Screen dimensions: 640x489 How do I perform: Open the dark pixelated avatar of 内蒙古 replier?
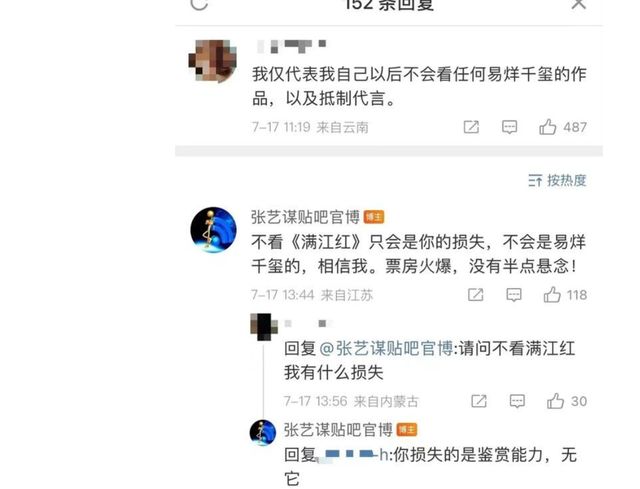(x=264, y=327)
